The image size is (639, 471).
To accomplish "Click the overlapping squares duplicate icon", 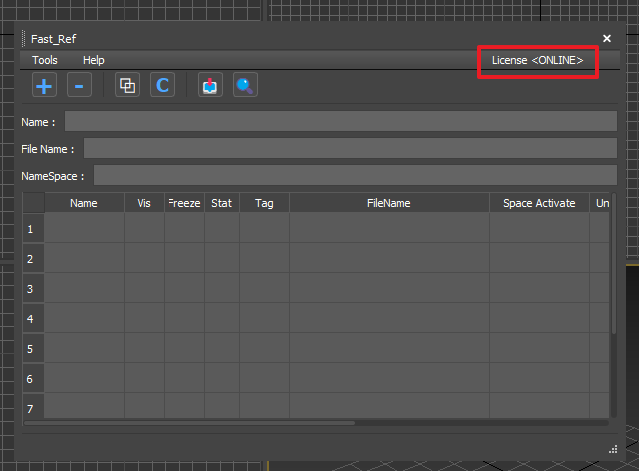I will point(127,86).
